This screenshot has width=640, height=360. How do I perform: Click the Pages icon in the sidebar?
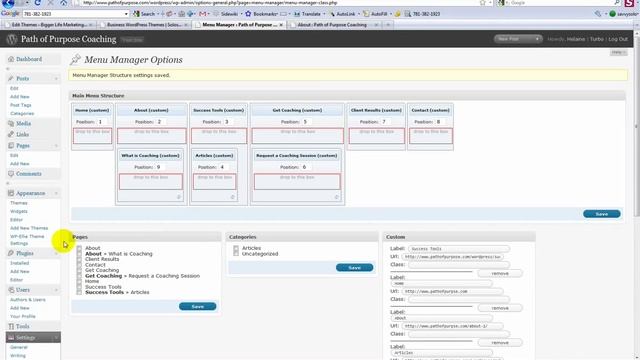(x=11, y=146)
